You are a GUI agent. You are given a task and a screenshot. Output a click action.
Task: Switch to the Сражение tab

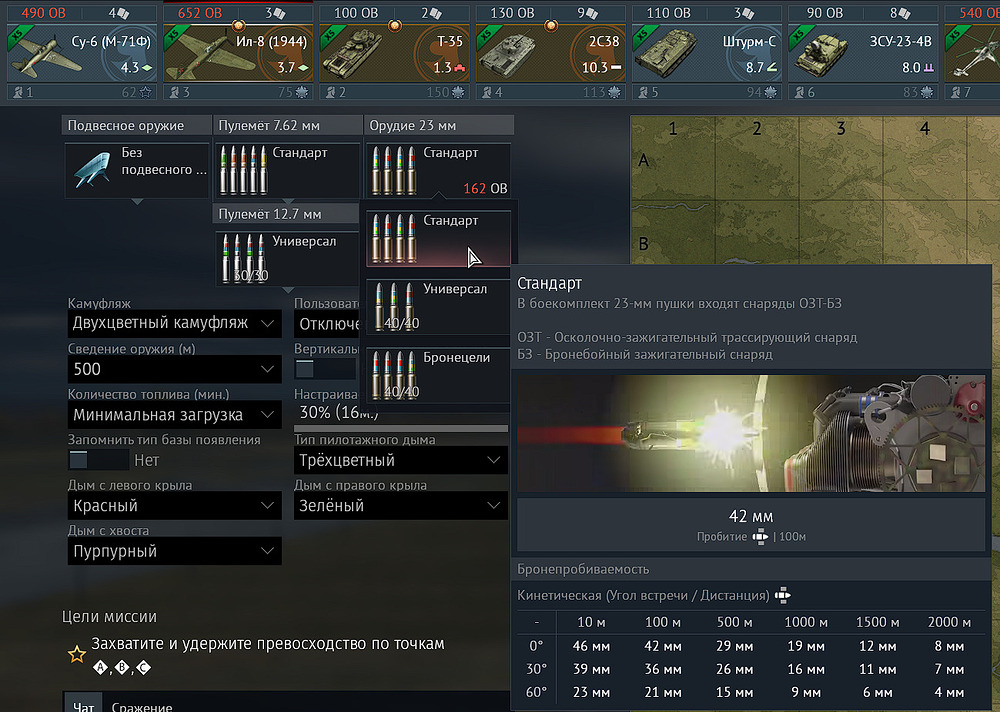point(142,707)
